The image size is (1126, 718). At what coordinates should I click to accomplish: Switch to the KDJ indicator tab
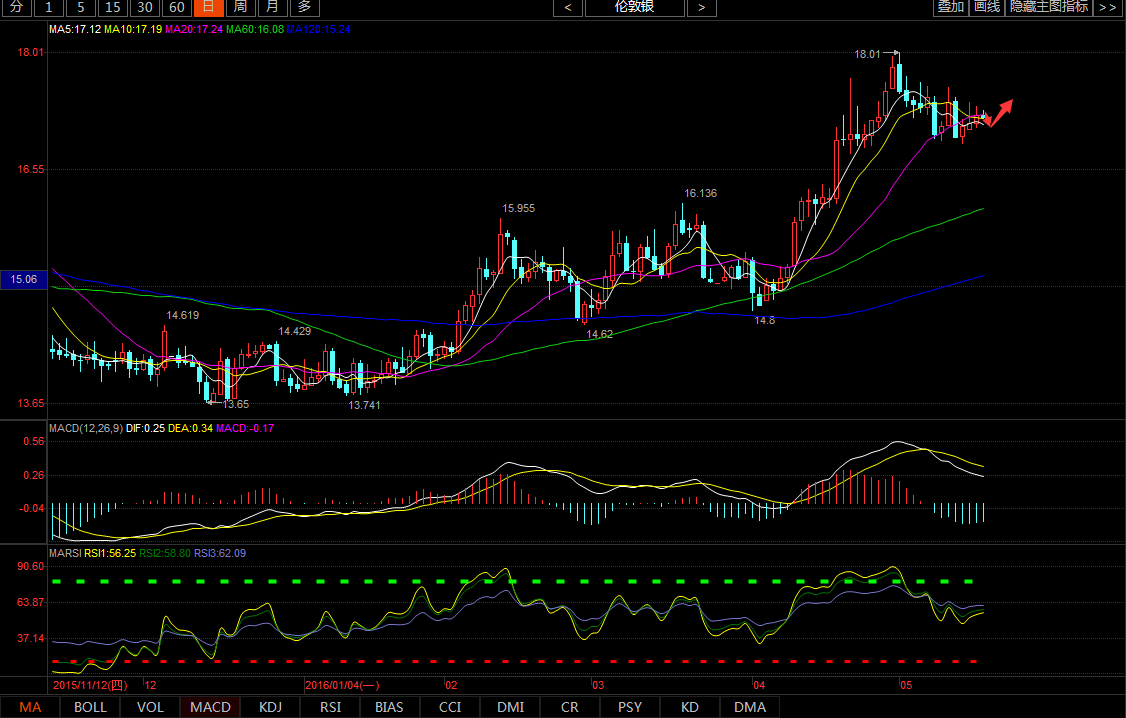click(270, 707)
